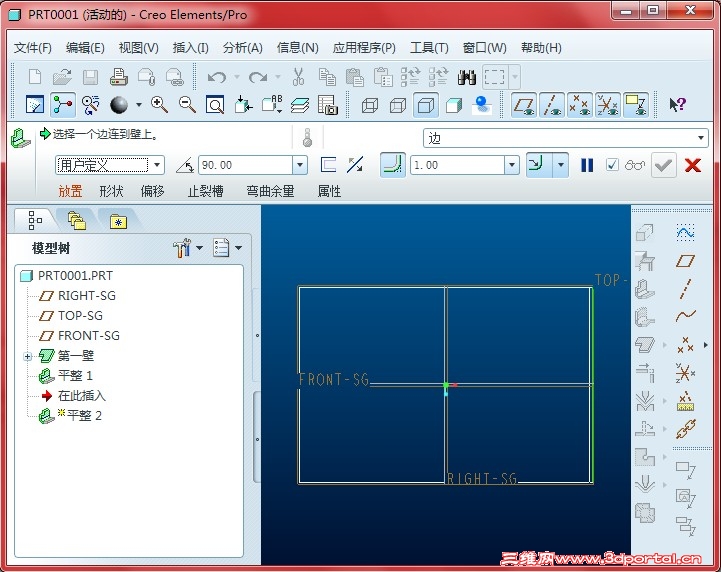Toggle no hidden display mode

[426, 105]
